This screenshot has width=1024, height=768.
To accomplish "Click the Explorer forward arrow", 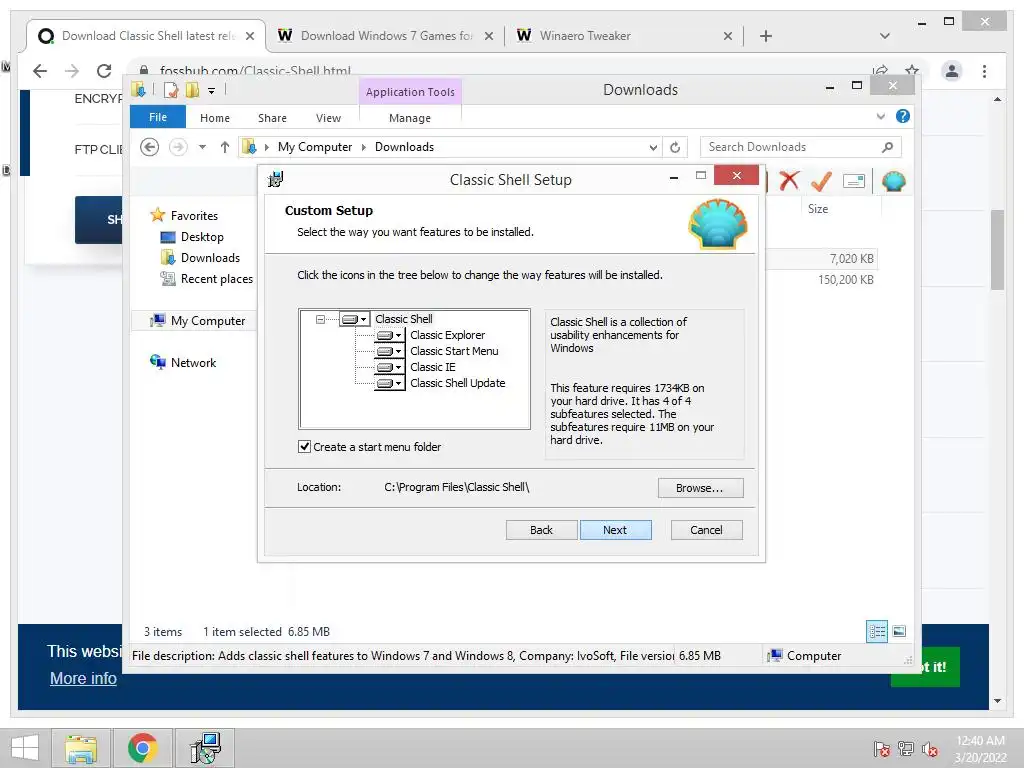I will pyautogui.click(x=178, y=148).
